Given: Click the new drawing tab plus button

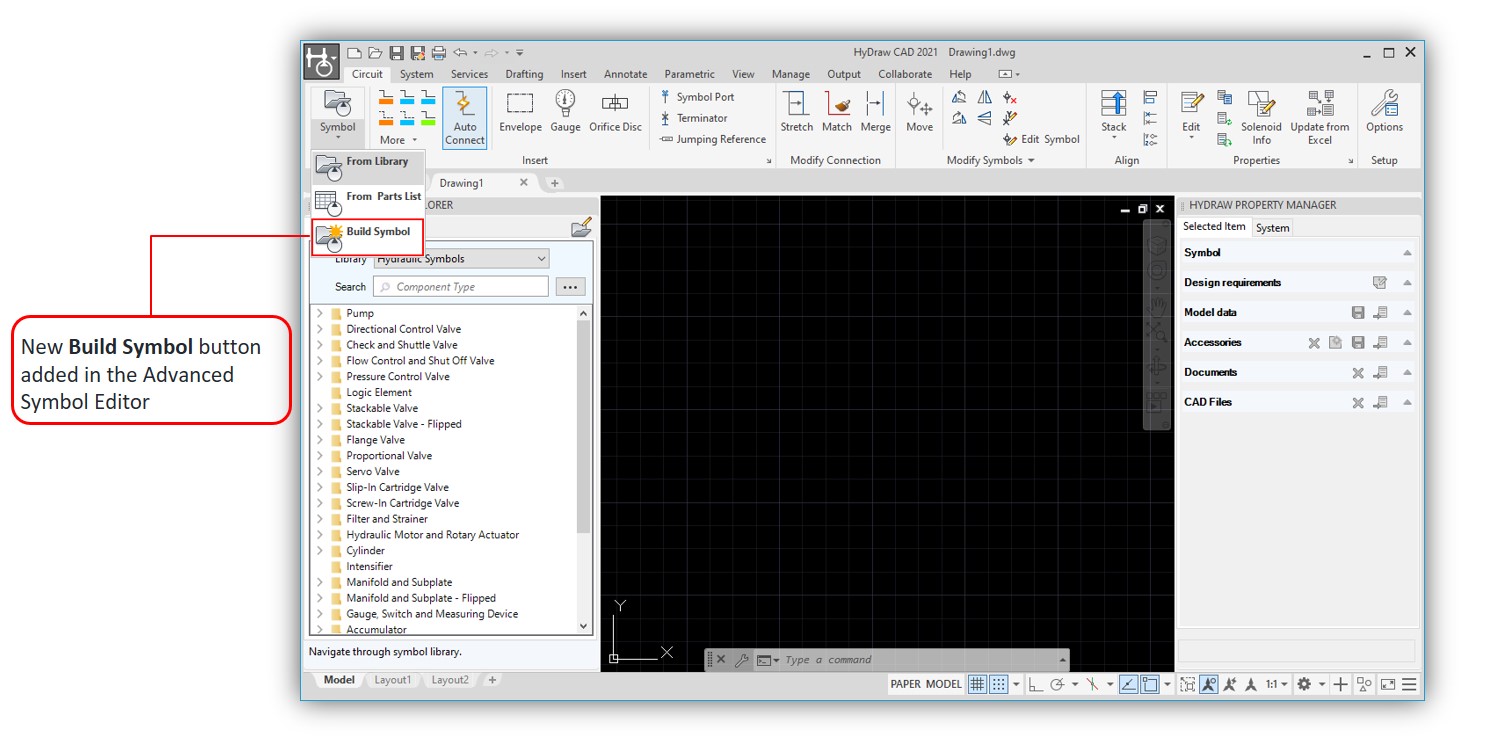Looking at the screenshot, I should [554, 183].
